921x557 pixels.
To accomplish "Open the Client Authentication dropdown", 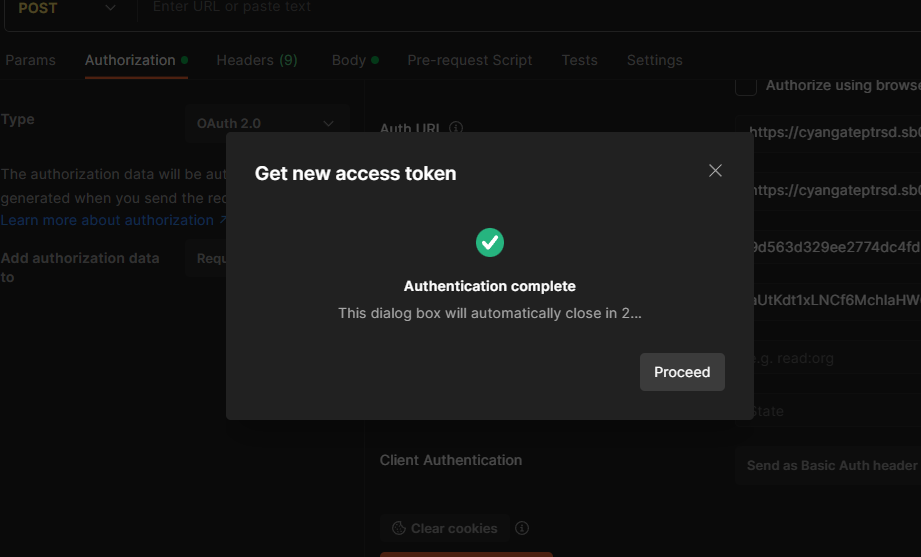I will pos(830,465).
